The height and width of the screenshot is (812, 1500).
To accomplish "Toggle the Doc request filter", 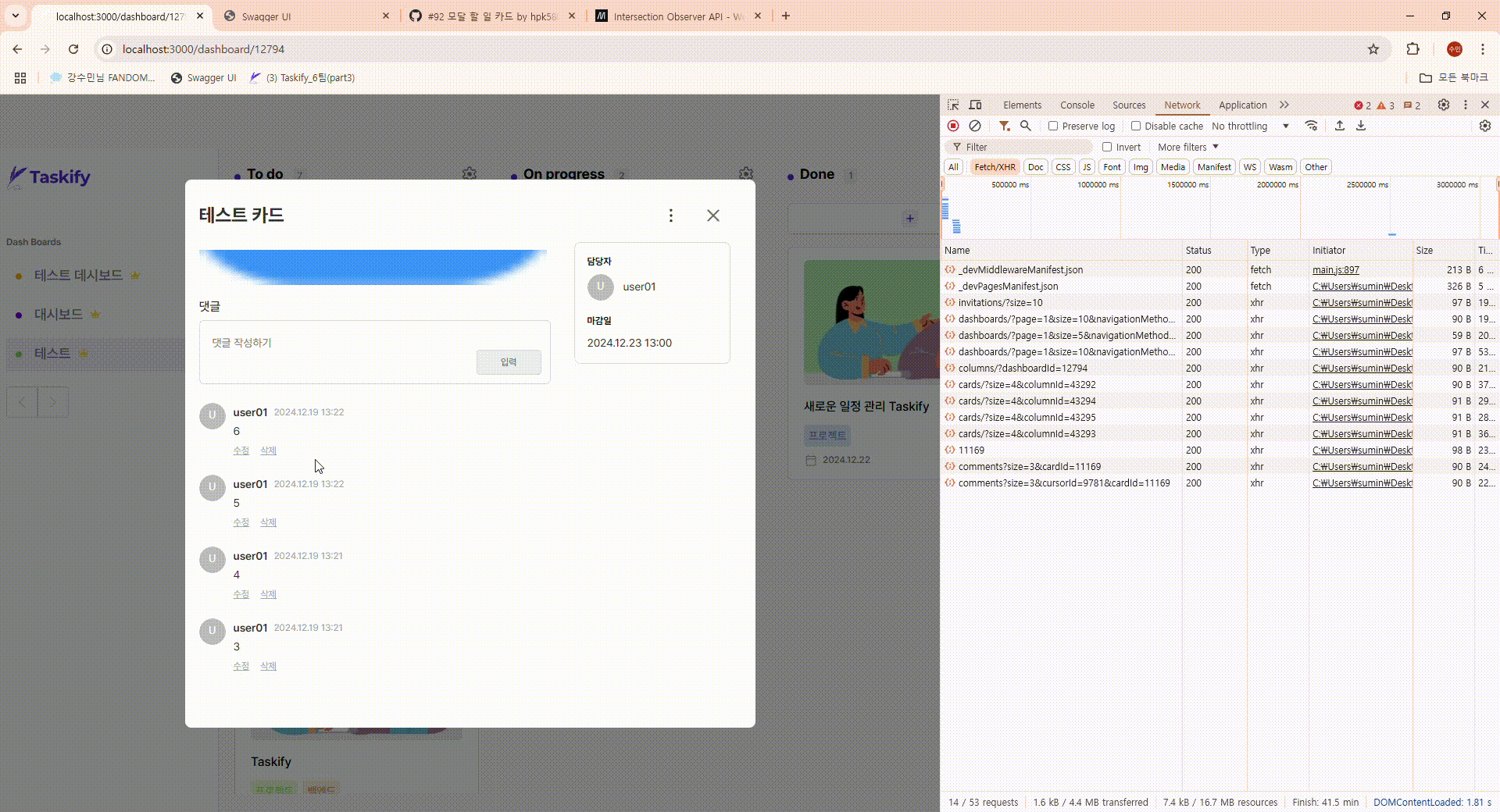I will (x=1035, y=167).
